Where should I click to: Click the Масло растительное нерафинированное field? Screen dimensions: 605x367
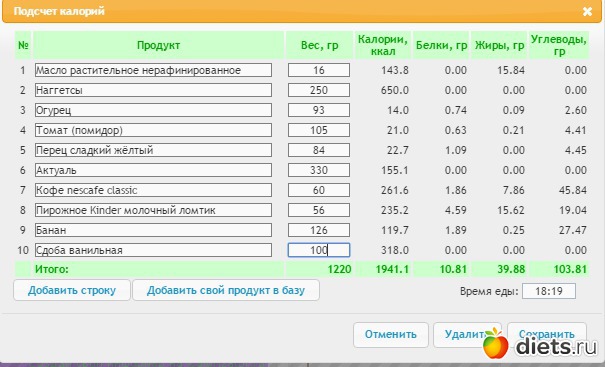point(153,70)
